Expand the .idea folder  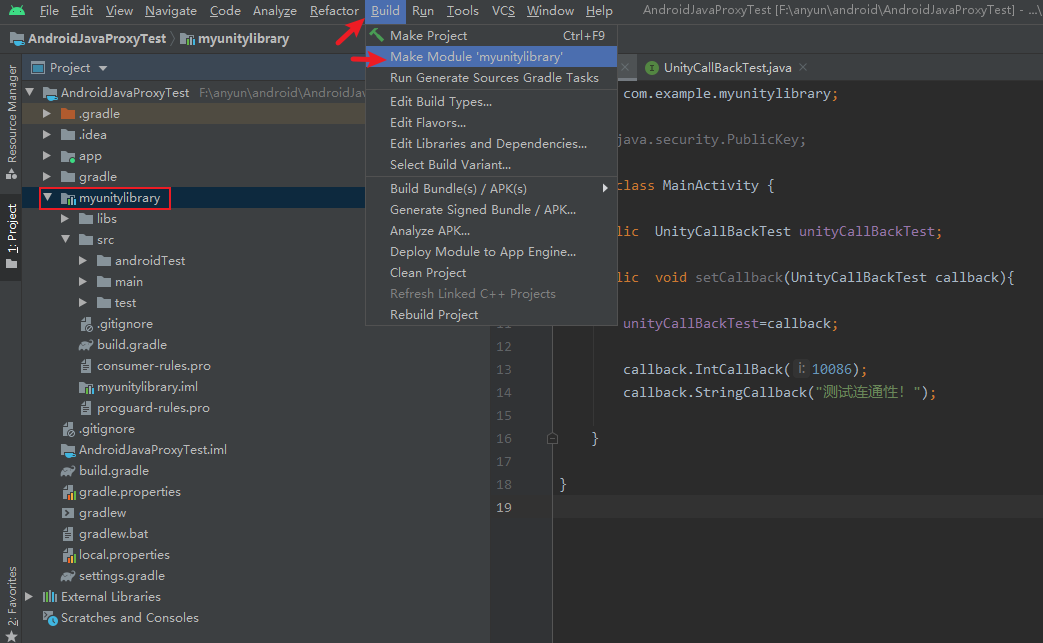[x=47, y=134]
